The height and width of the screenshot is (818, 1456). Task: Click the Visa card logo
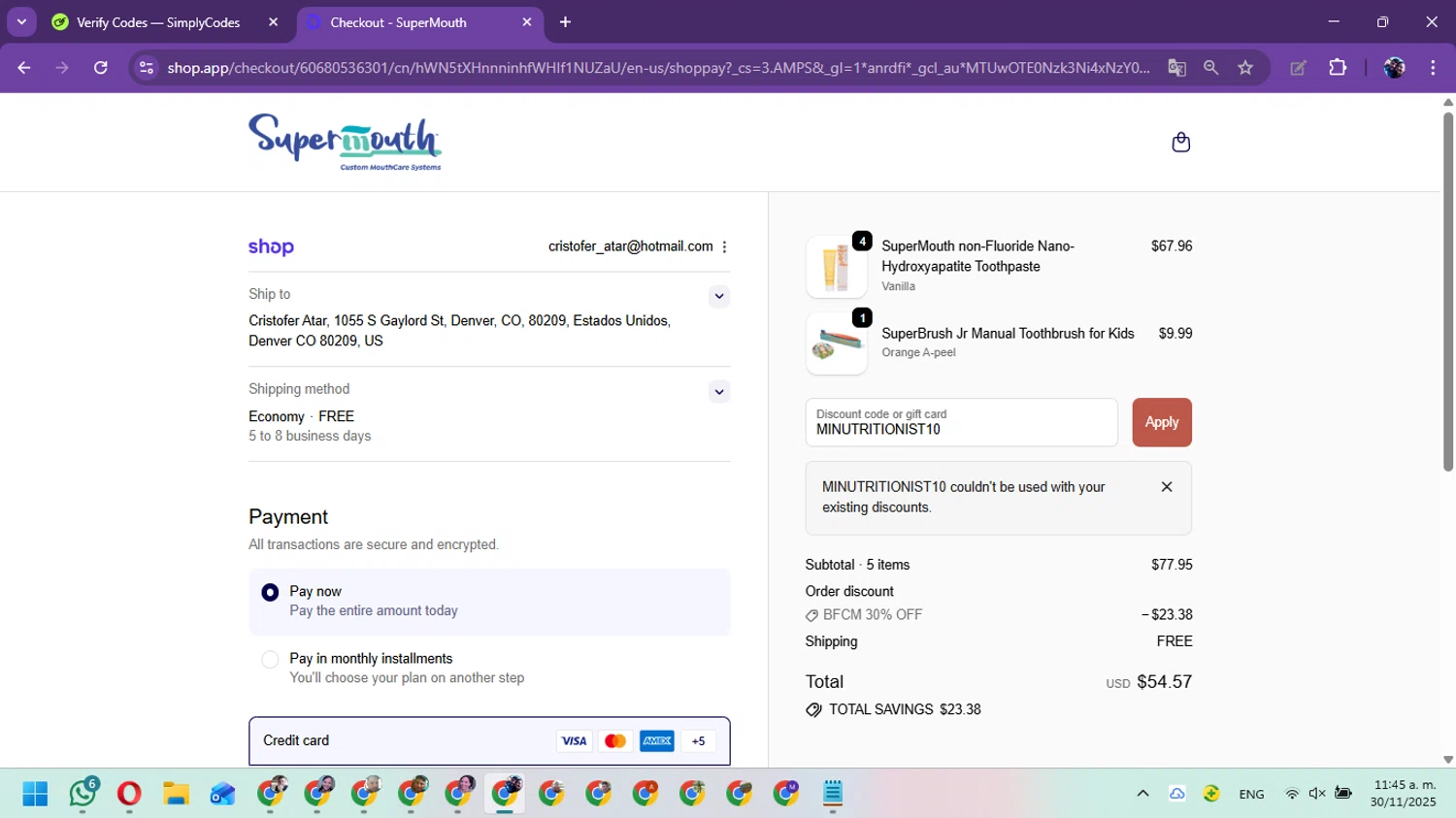coord(574,741)
